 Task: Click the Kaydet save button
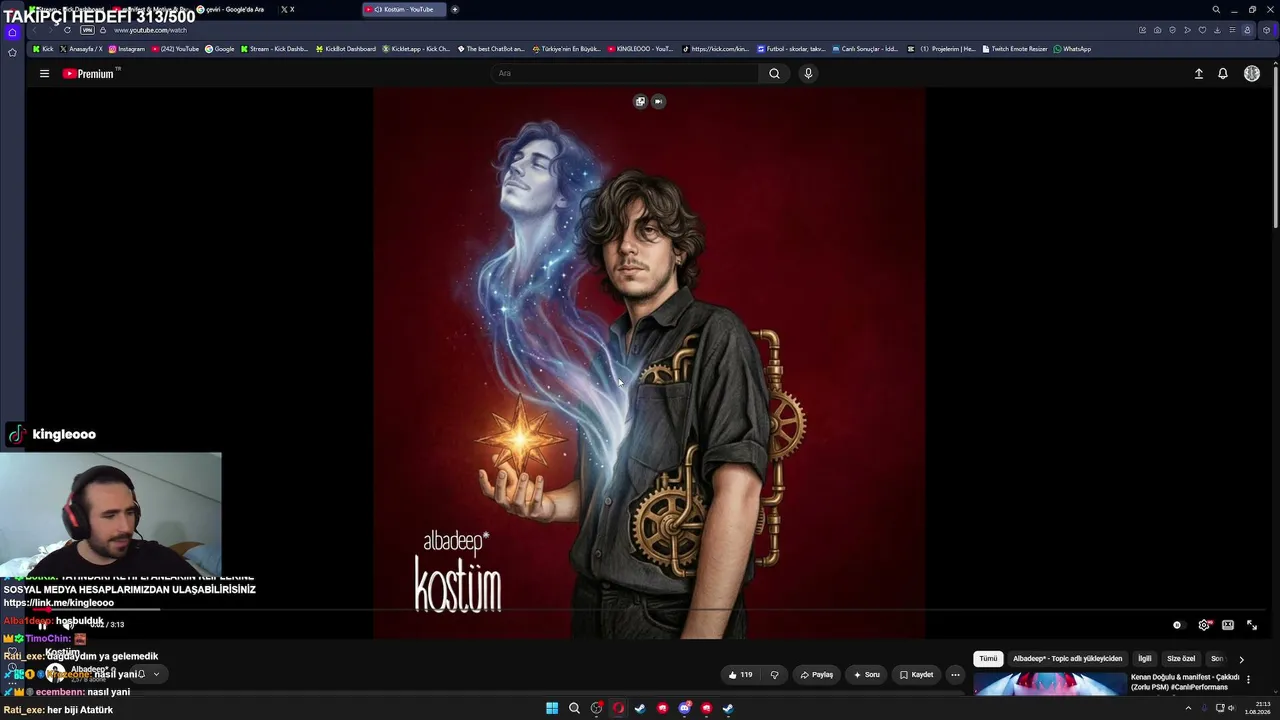[916, 675]
